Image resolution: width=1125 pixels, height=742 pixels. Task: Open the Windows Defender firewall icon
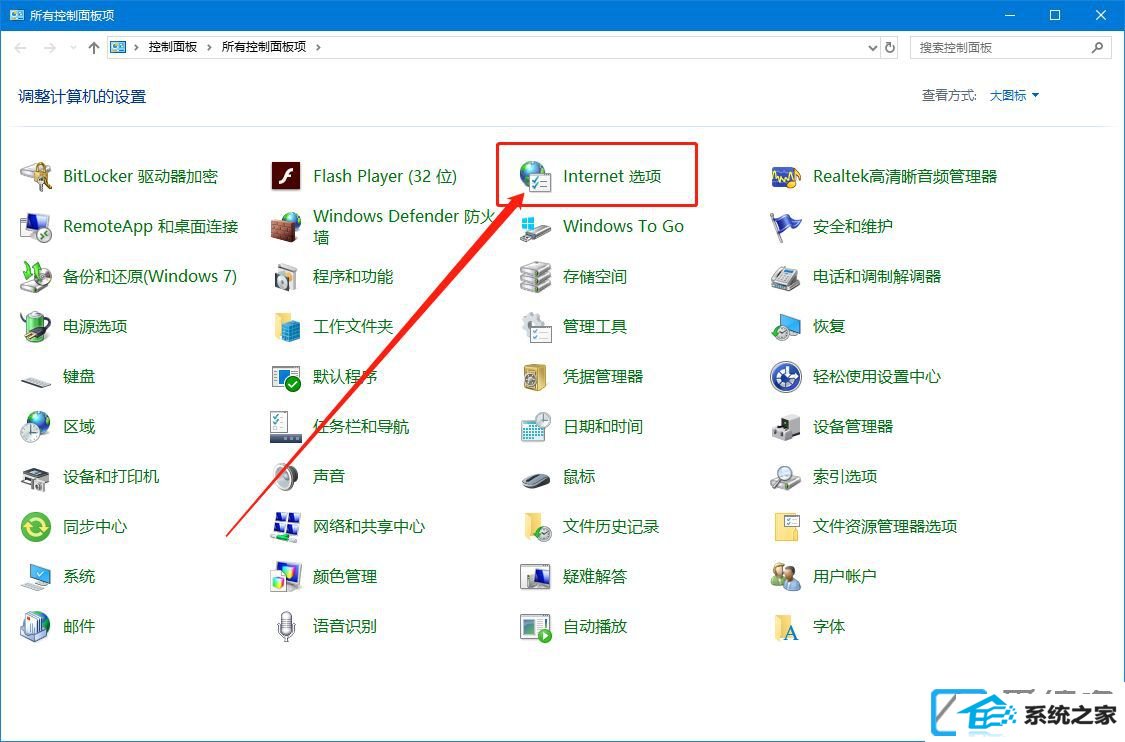[x=286, y=227]
